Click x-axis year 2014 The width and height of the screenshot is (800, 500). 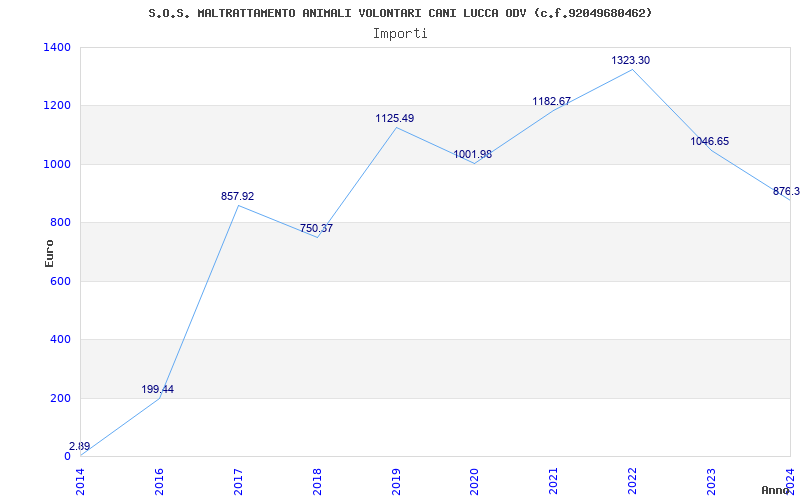pos(81,481)
